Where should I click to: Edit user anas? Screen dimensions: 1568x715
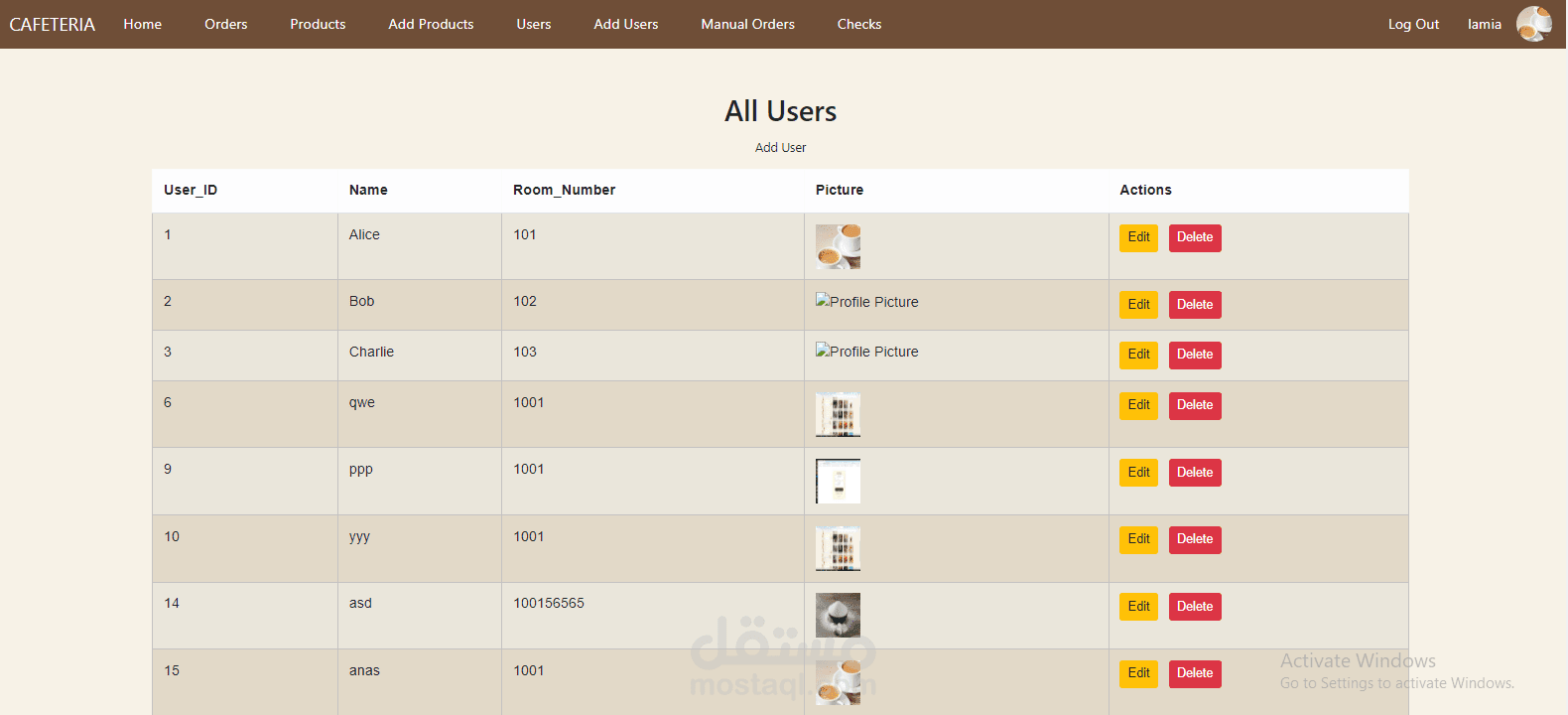(x=1138, y=673)
